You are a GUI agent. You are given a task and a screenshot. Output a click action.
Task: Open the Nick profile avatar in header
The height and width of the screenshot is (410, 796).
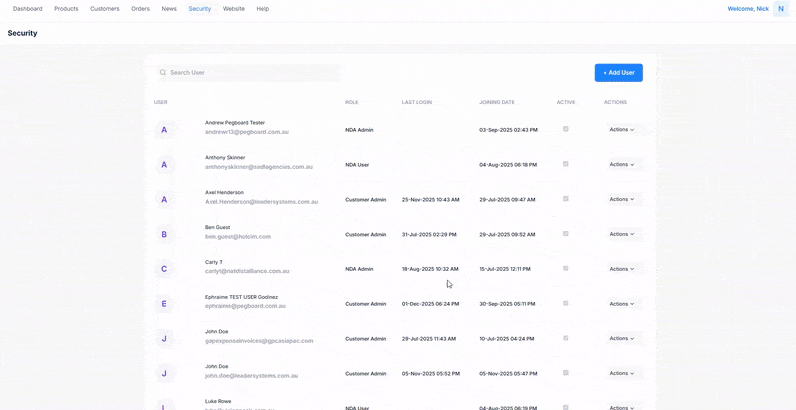pyautogui.click(x=781, y=9)
